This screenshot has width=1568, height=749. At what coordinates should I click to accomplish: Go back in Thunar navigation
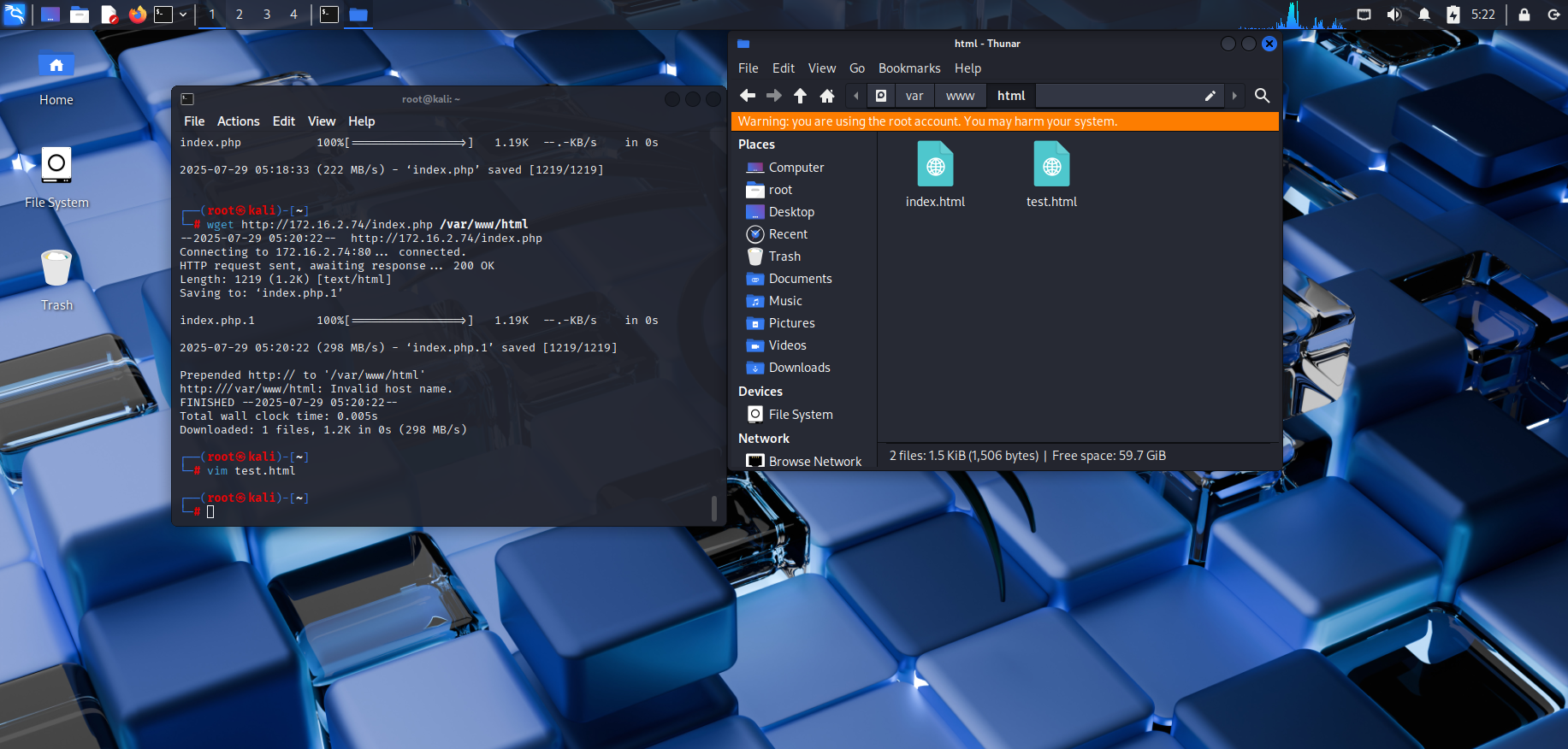[x=748, y=96]
